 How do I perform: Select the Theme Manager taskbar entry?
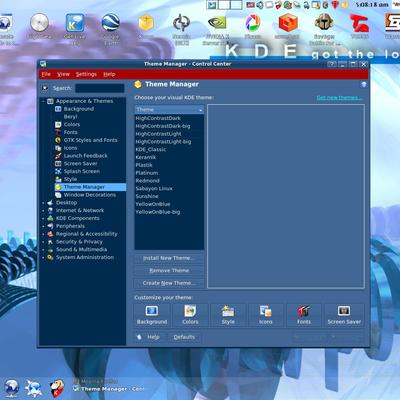[109, 389]
